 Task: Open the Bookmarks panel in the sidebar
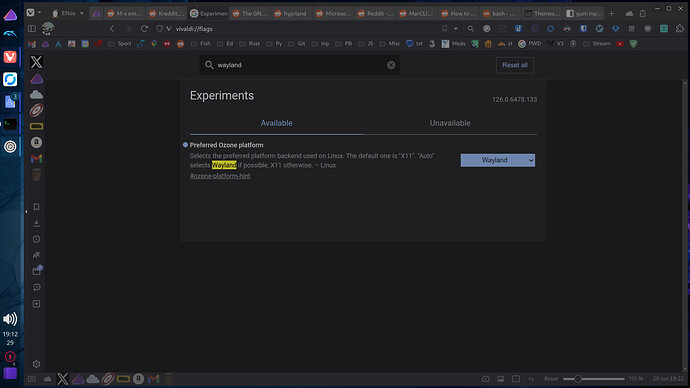pos(37,207)
